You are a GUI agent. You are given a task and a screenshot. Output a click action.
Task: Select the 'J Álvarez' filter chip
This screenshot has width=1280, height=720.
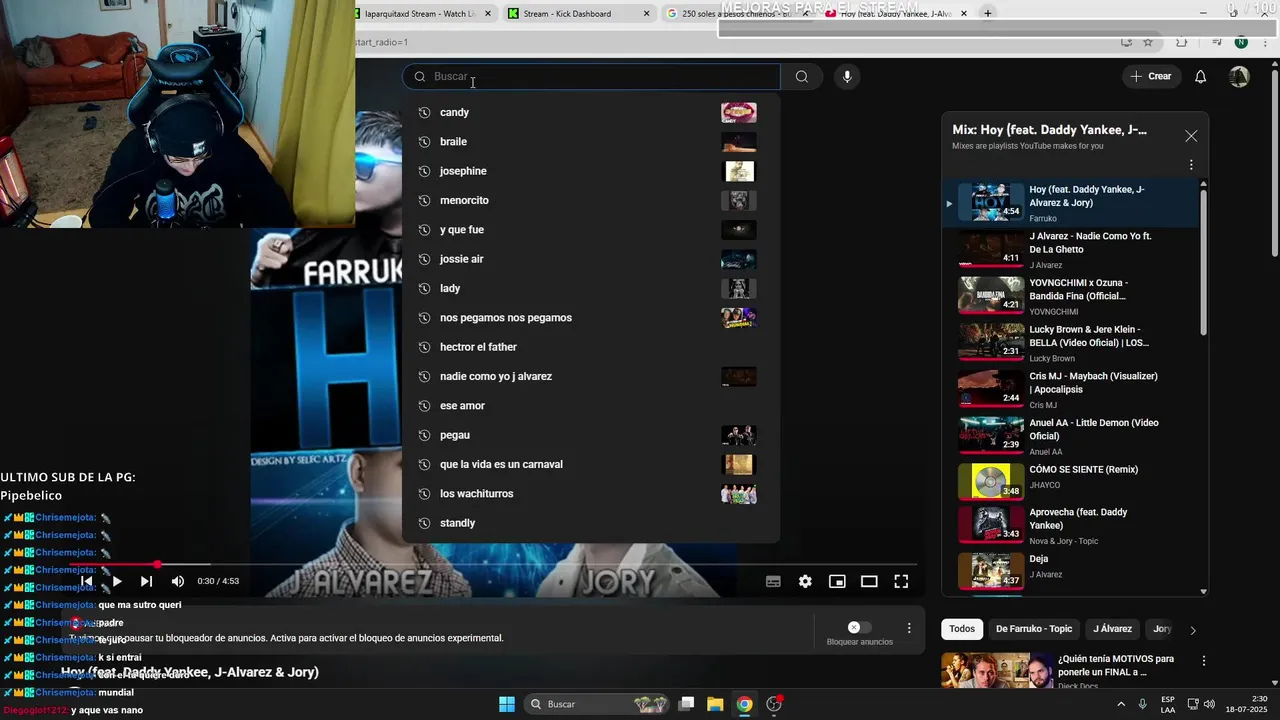(1112, 629)
